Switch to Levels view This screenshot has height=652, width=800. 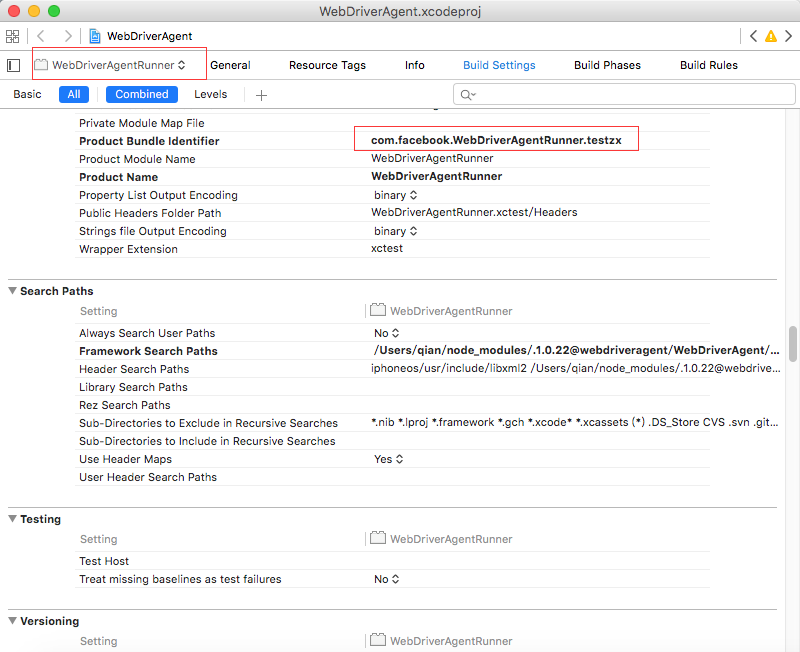pyautogui.click(x=210, y=94)
